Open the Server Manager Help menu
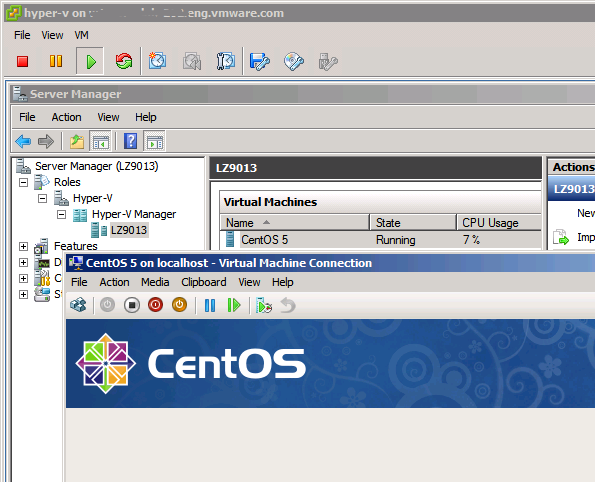 (146, 117)
